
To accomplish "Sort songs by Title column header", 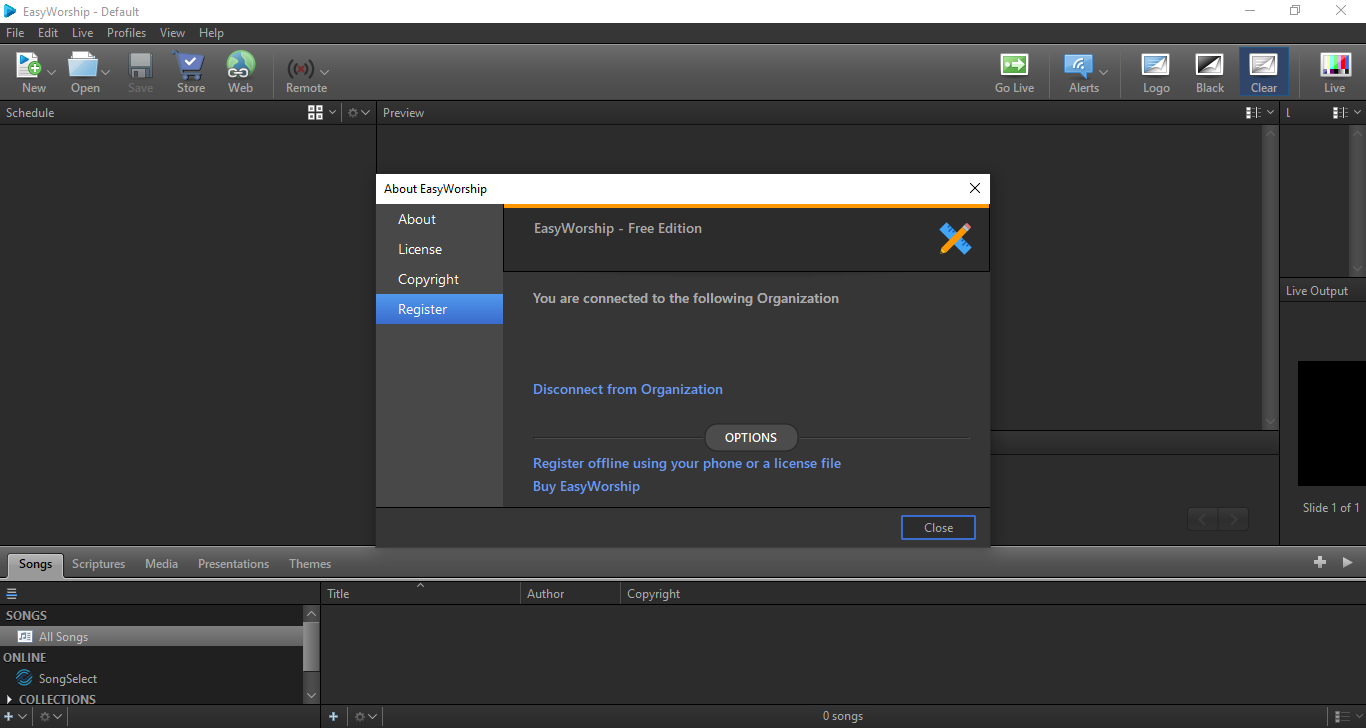I will click(420, 593).
